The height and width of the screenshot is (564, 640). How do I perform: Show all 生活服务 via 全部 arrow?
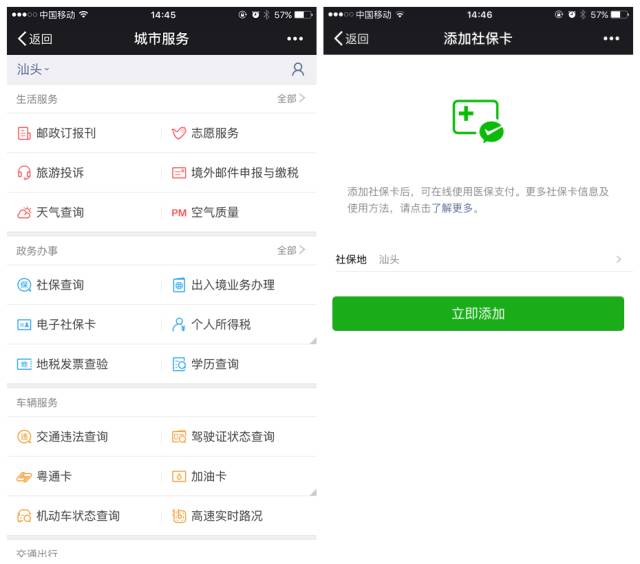click(291, 98)
